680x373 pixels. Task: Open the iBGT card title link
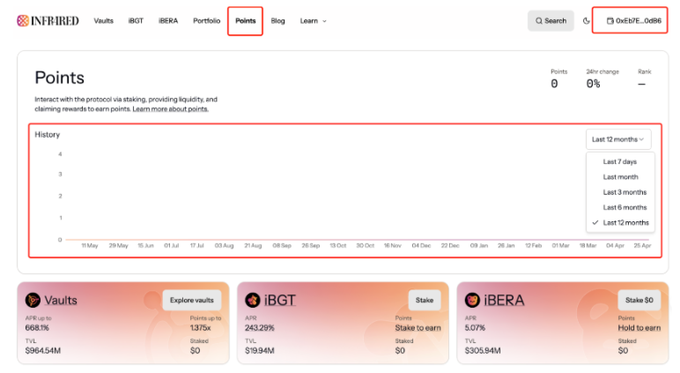(x=280, y=300)
